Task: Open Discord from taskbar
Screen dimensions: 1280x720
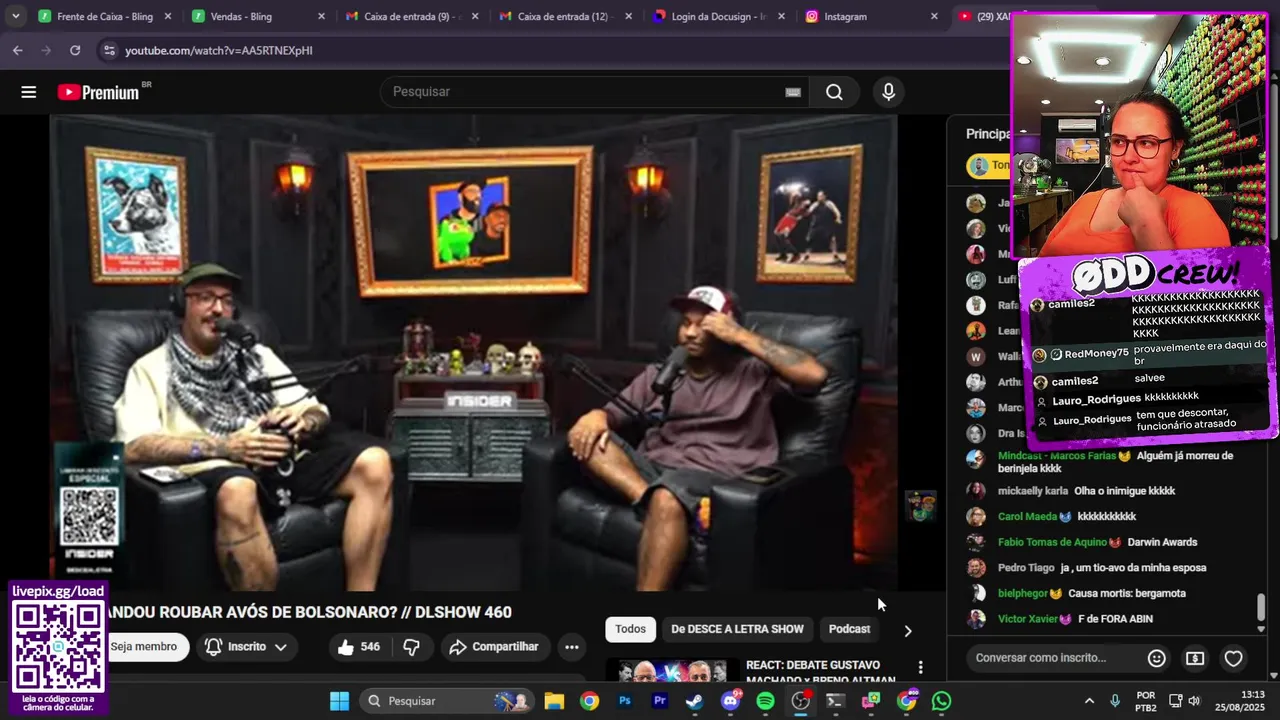Action: point(731,701)
